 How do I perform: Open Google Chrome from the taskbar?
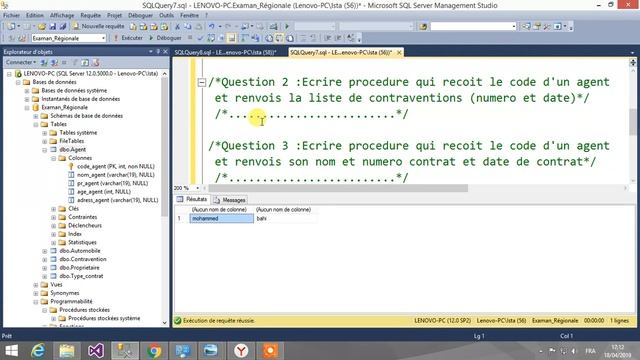154,351
